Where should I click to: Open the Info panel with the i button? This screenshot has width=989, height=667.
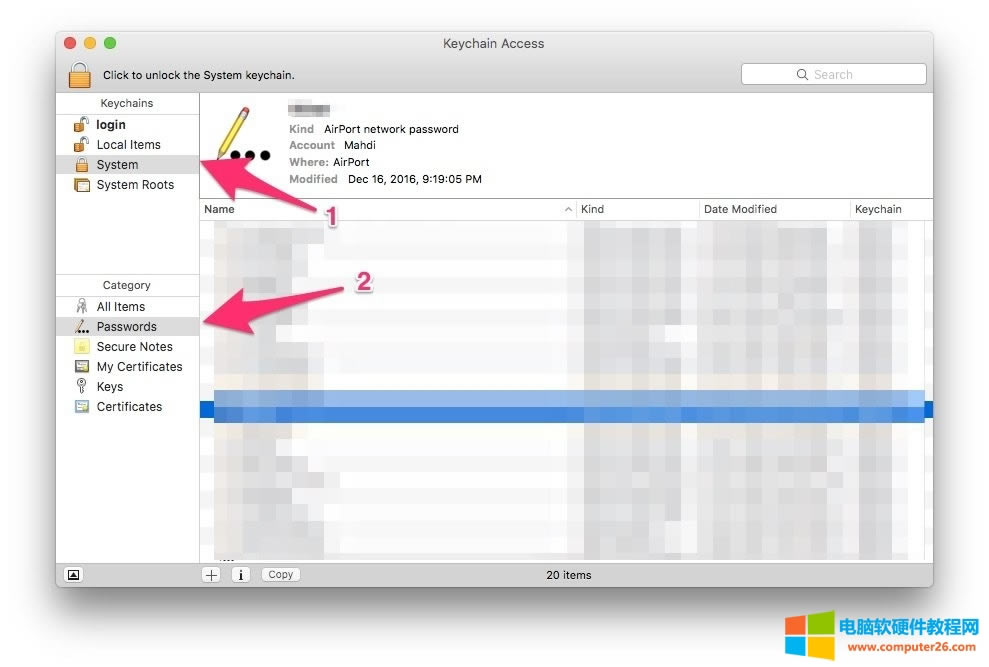click(x=240, y=574)
